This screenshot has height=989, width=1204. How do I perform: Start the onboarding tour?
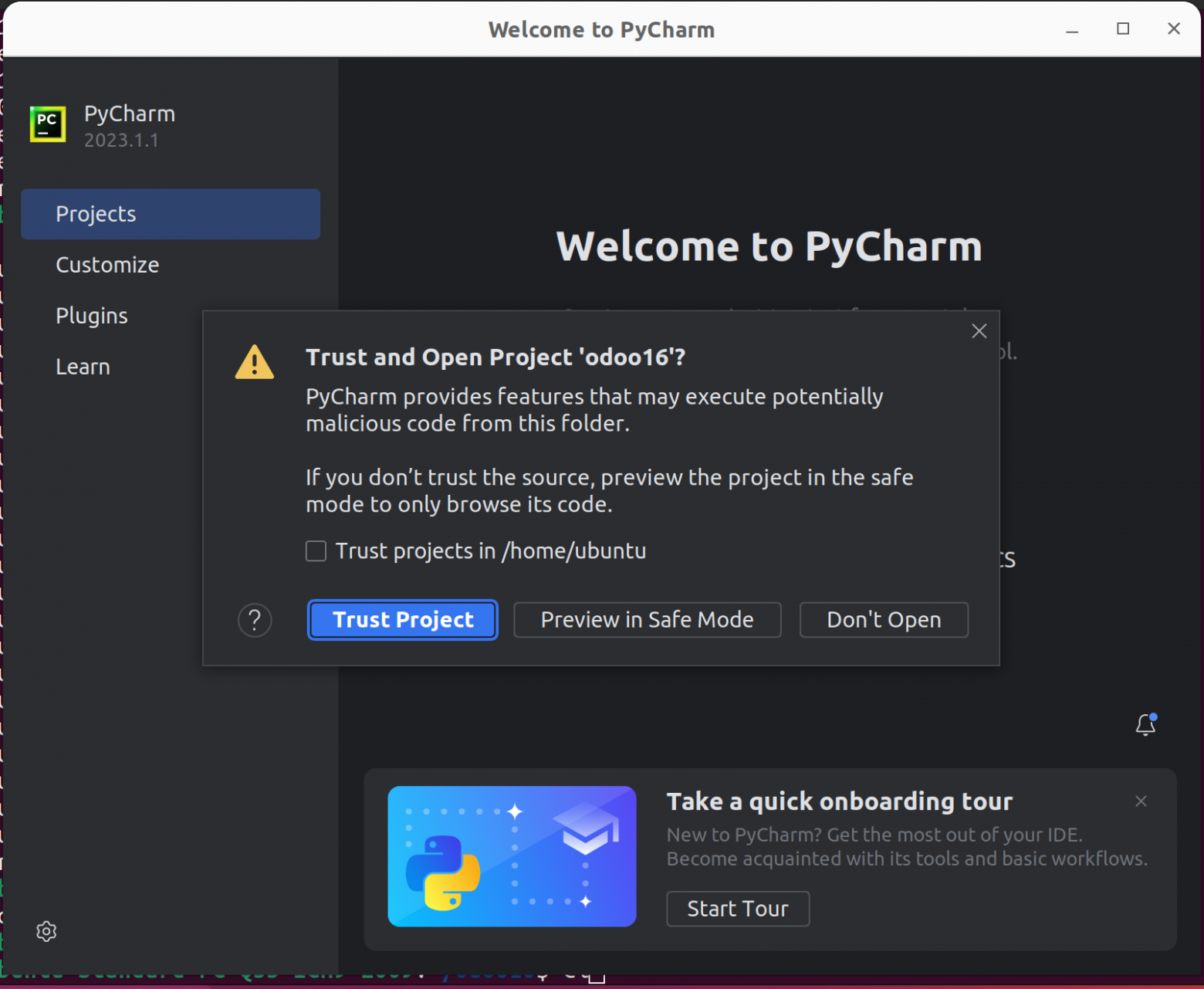pyautogui.click(x=738, y=909)
